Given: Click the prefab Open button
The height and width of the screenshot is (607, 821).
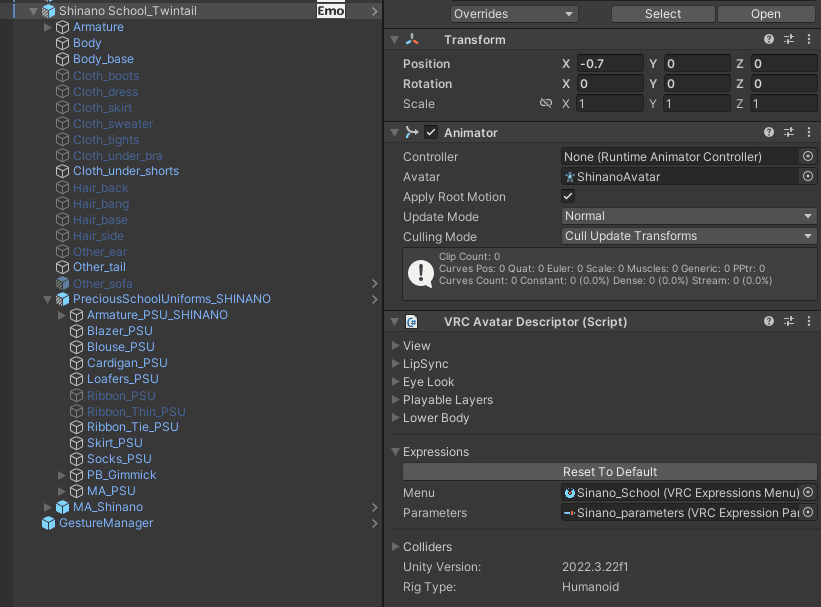Looking at the screenshot, I should point(765,14).
